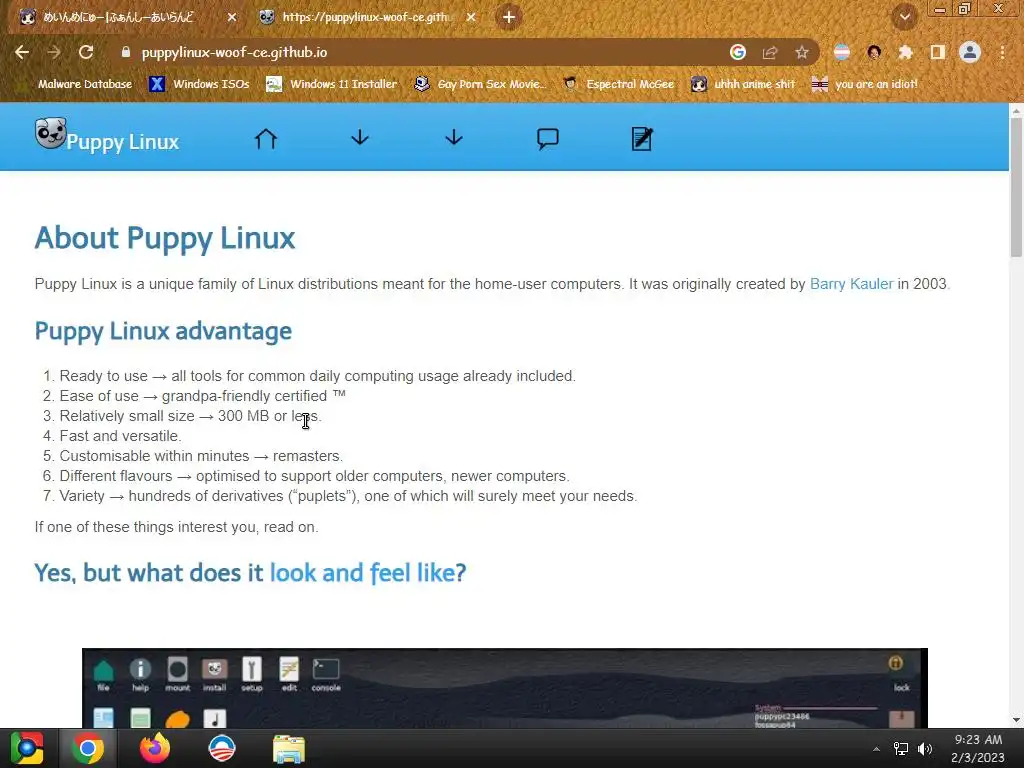The image size is (1024, 768).
Task: Open File Explorer from the taskbar
Action: tap(289, 749)
